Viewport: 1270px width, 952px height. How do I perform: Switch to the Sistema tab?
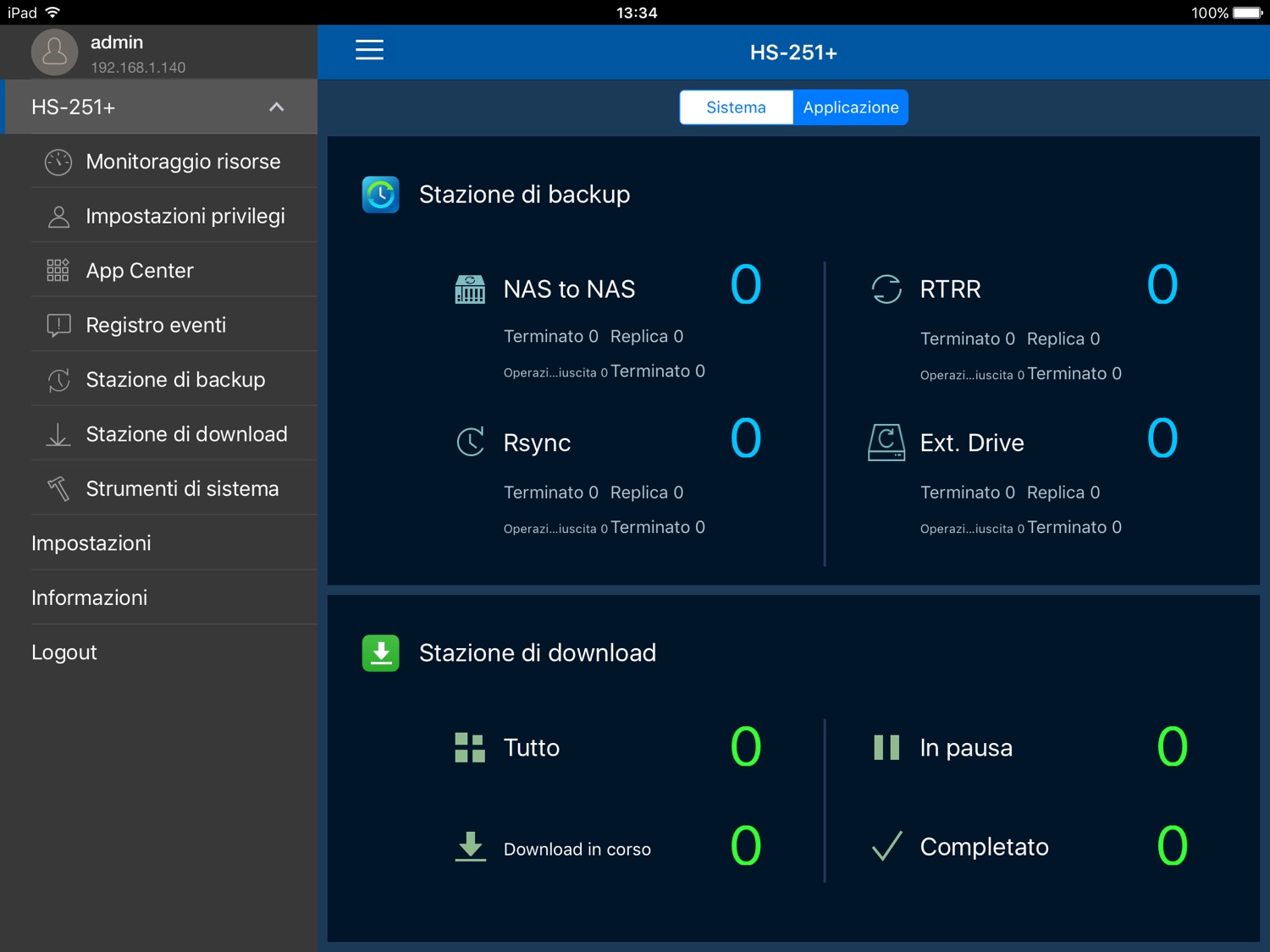pyautogui.click(x=736, y=107)
